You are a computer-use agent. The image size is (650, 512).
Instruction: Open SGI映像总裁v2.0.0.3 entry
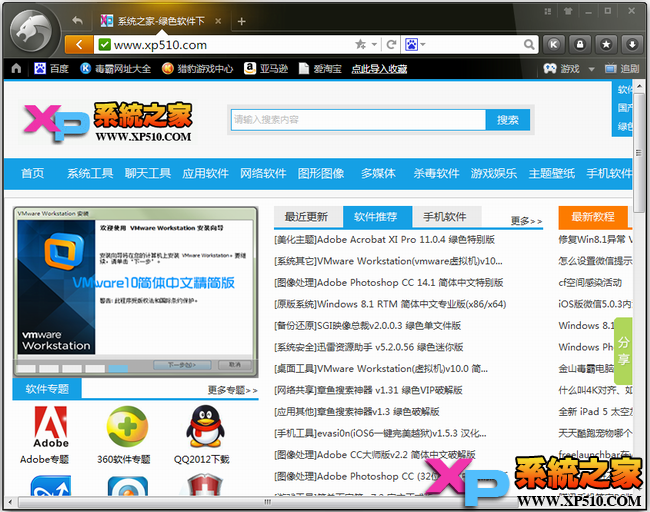click(x=368, y=326)
